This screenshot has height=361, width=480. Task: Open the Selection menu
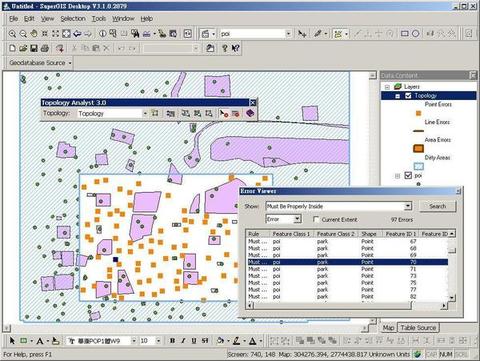73,19
